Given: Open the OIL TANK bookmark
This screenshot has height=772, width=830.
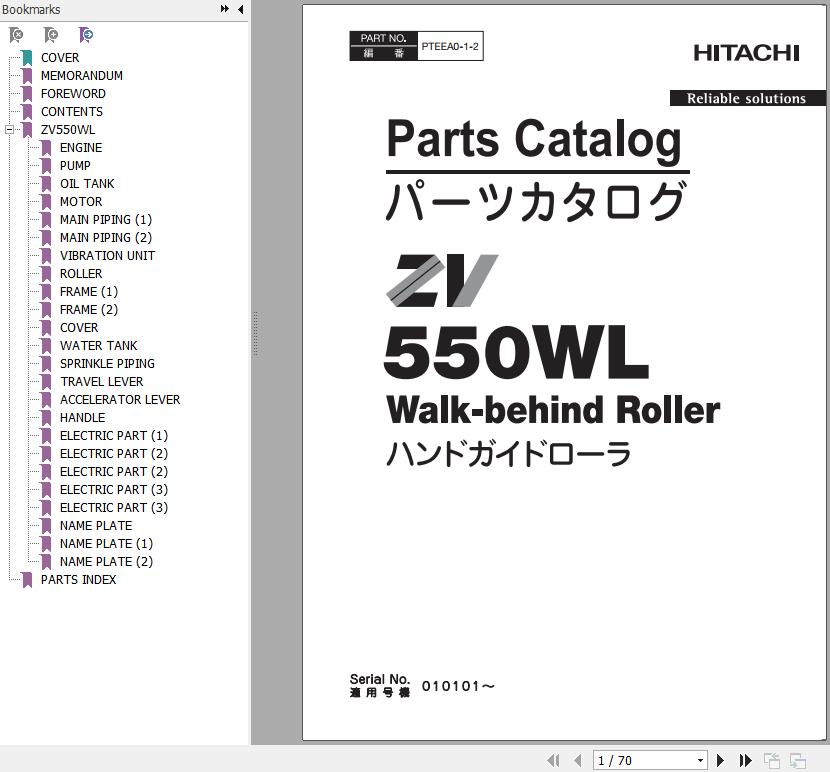Looking at the screenshot, I should click(x=87, y=184).
